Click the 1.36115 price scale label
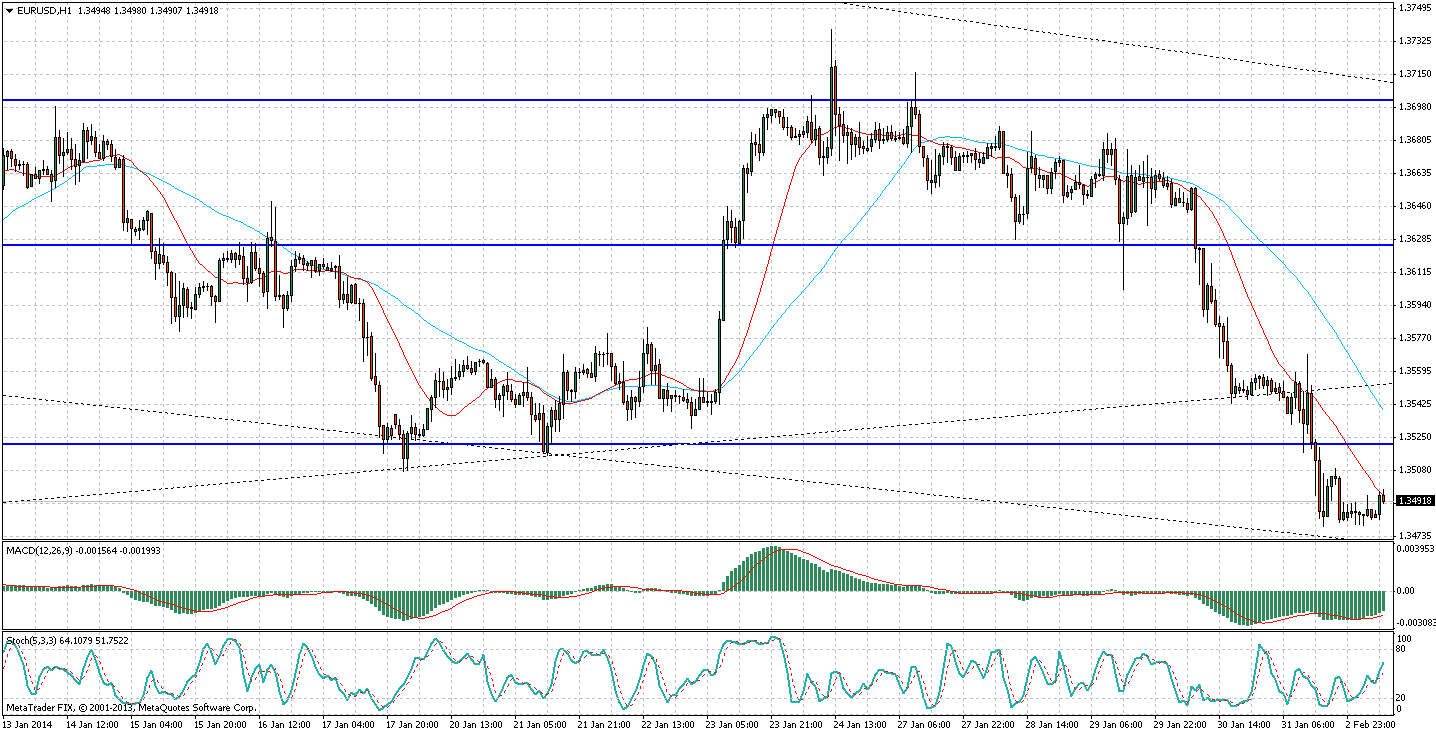Image resolution: width=1436 pixels, height=733 pixels. point(1414,272)
